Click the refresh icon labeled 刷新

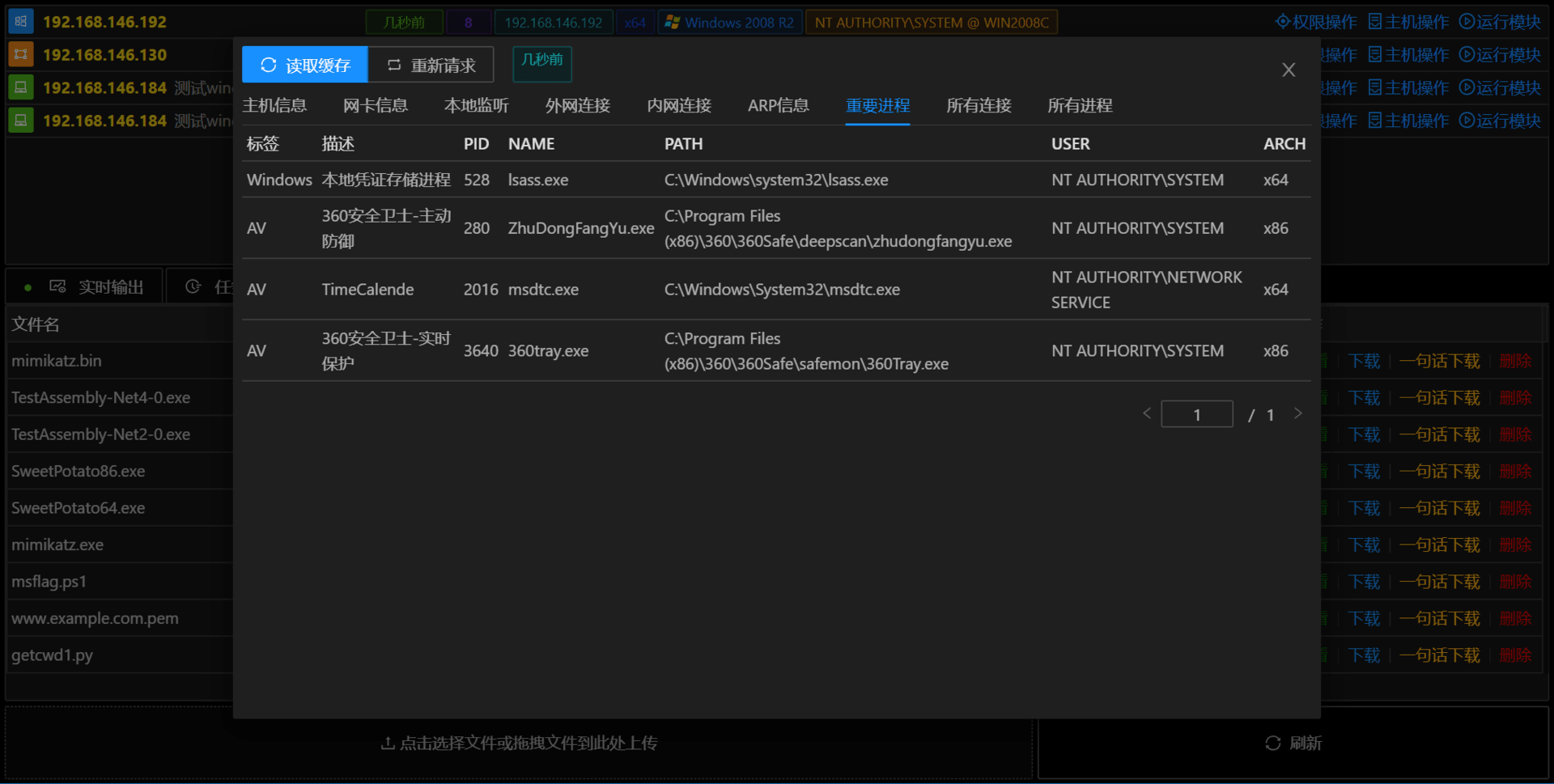1272,743
